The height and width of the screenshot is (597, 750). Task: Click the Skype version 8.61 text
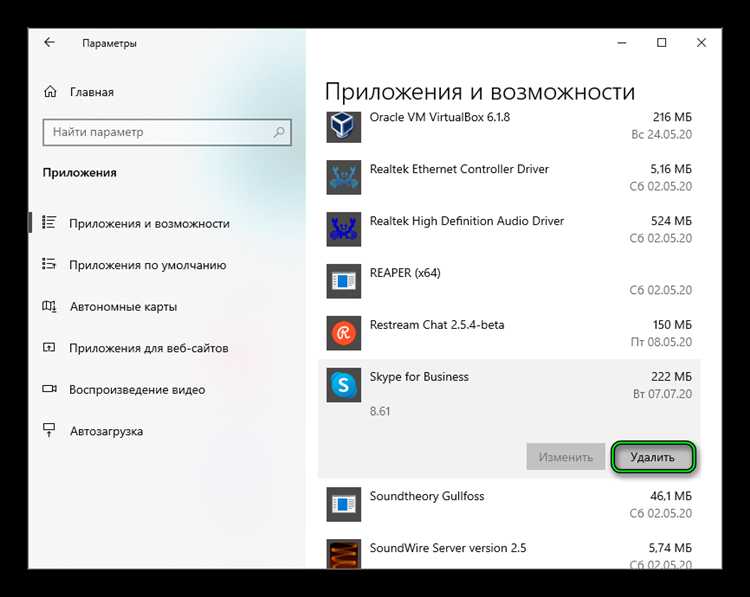[380, 411]
